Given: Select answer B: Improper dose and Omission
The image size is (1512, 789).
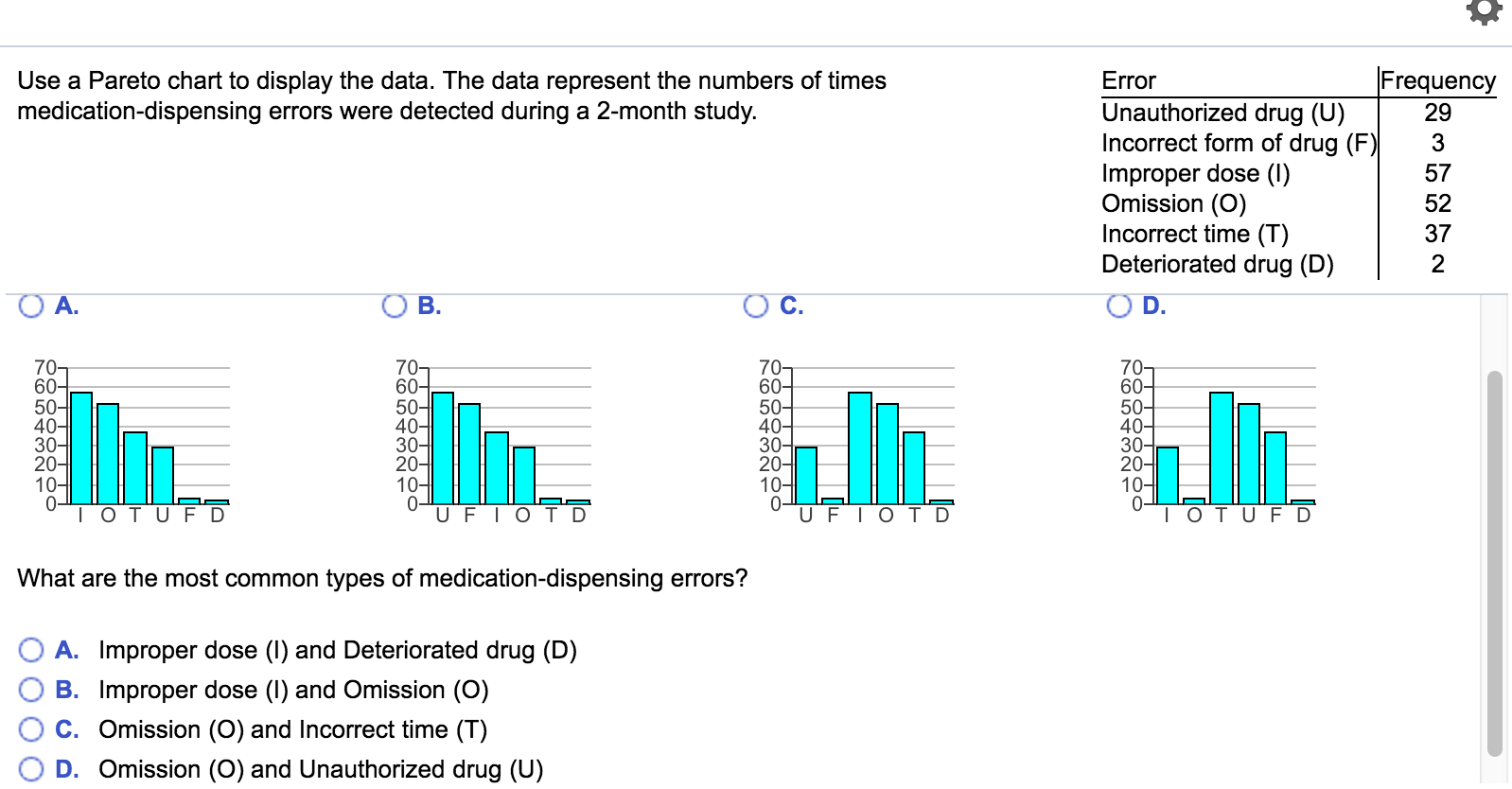Looking at the screenshot, I should pos(31,690).
